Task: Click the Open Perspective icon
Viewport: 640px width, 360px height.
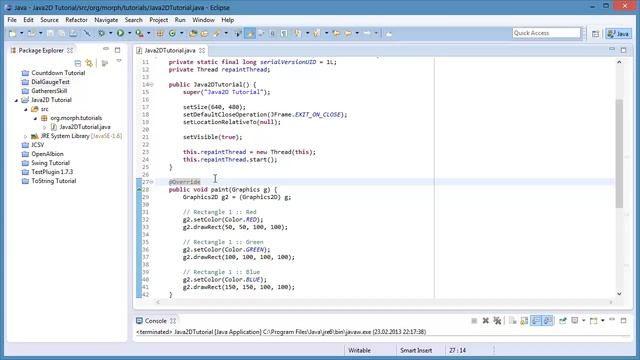Action: [x=596, y=34]
